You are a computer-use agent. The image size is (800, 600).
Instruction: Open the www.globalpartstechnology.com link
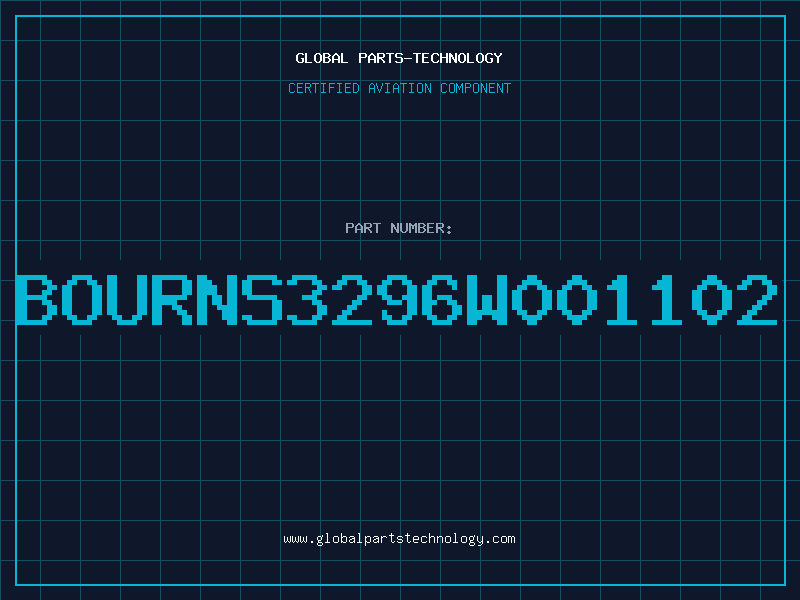[399, 539]
